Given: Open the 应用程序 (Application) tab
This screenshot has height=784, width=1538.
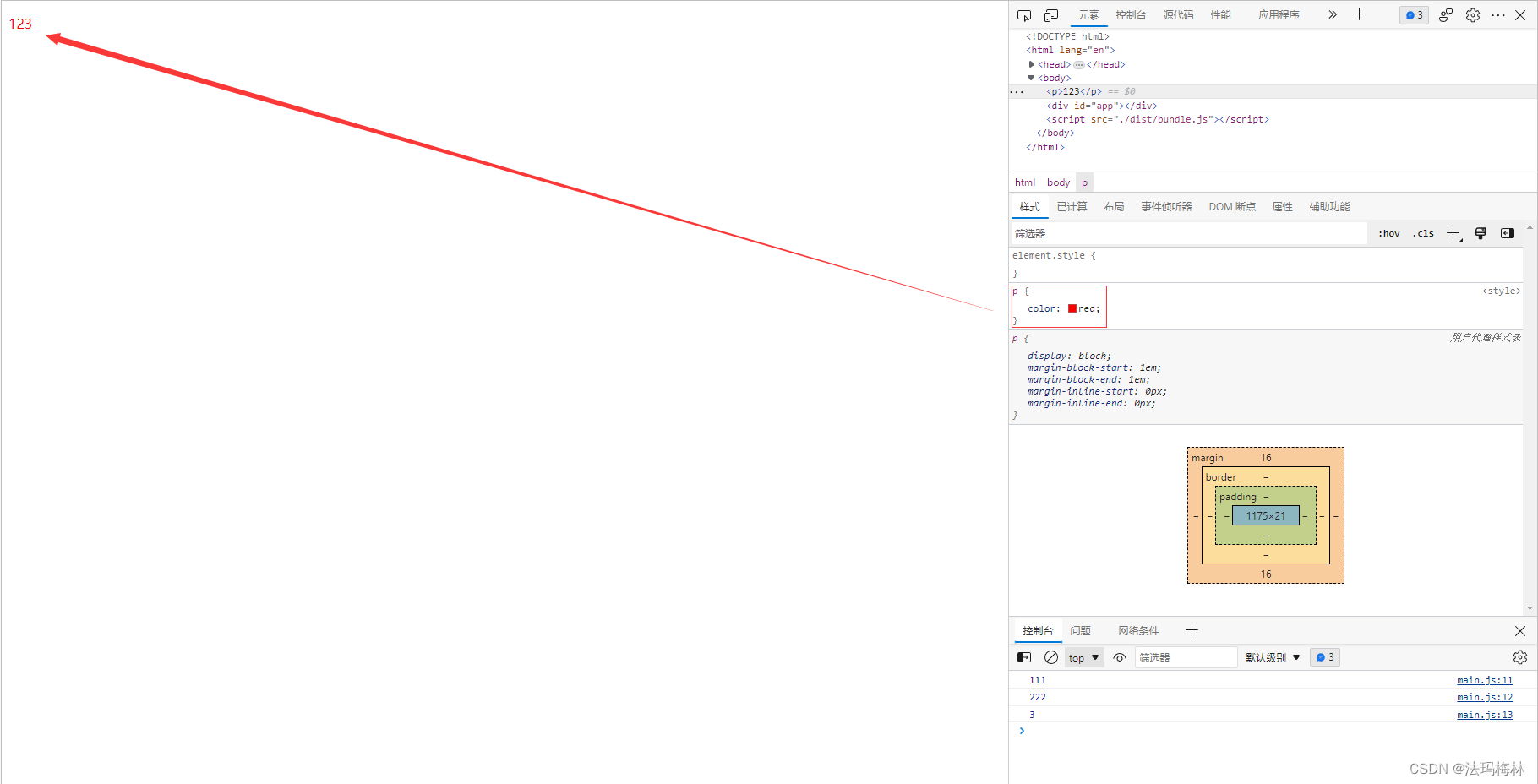Looking at the screenshot, I should pos(1279,15).
